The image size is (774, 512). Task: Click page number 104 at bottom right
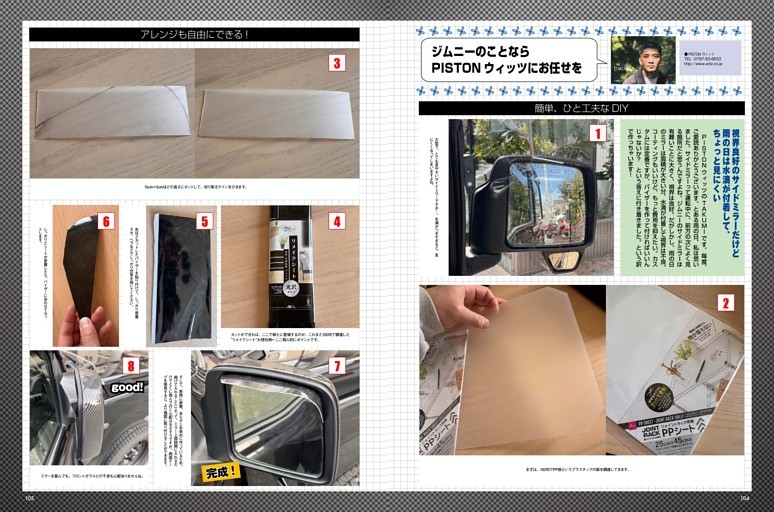(x=745, y=495)
